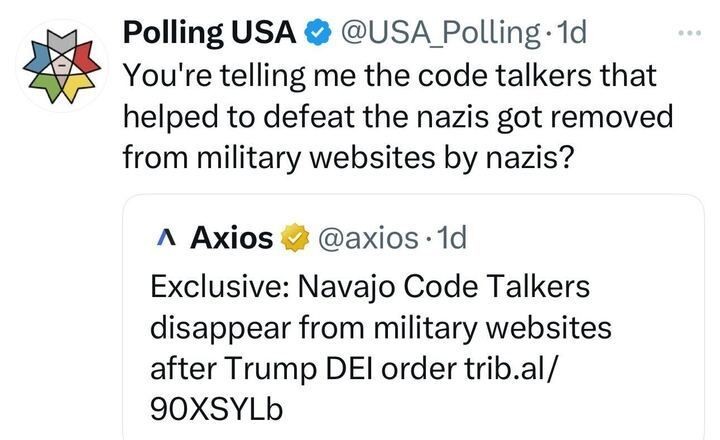Click the line "disappear from military websites"
The height and width of the screenshot is (440, 720).
[379, 327]
